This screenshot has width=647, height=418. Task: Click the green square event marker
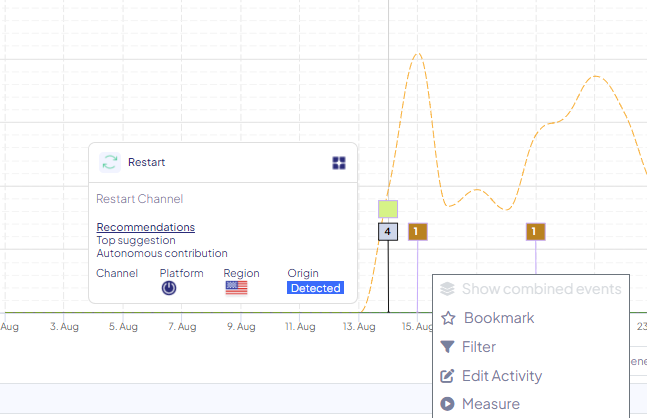[x=388, y=209]
